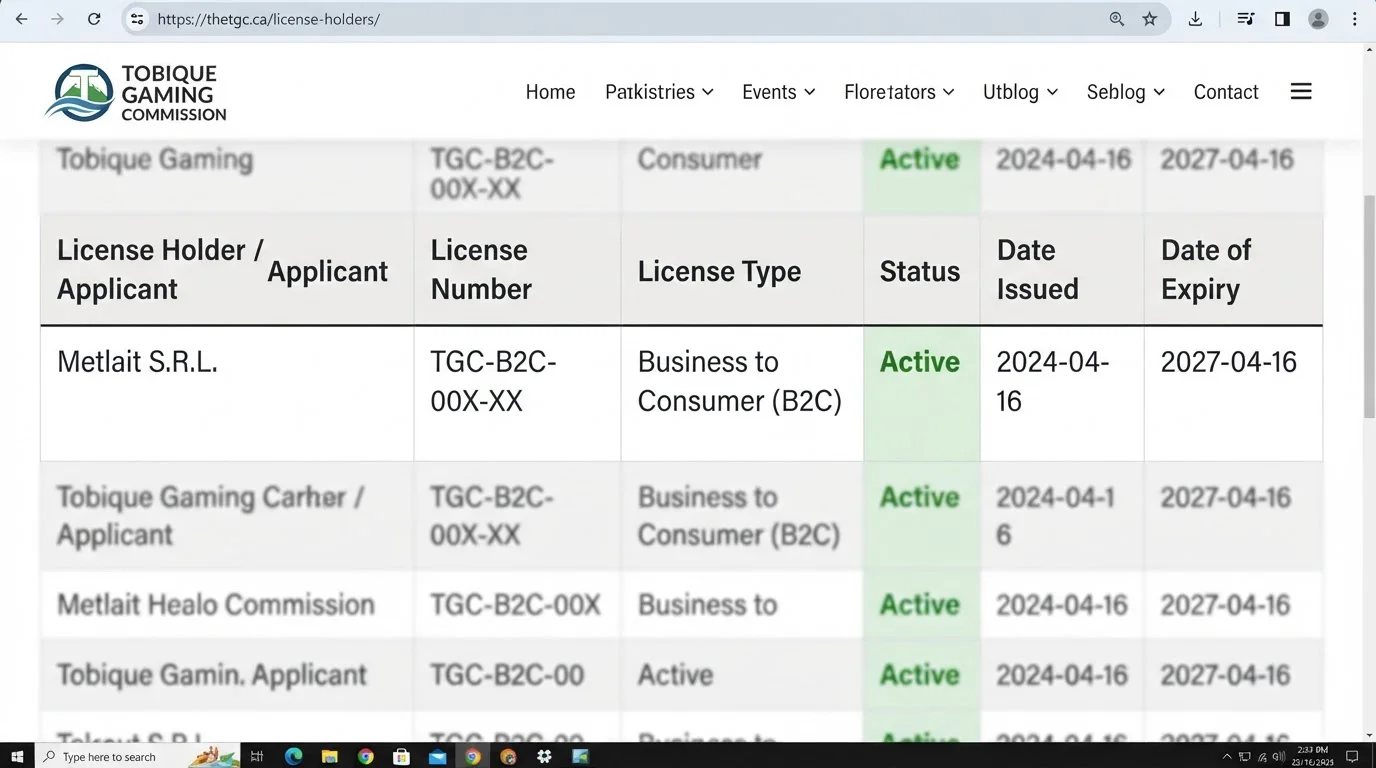Click the browser forward arrow
Image resolution: width=1376 pixels, height=768 pixels.
(x=57, y=19)
